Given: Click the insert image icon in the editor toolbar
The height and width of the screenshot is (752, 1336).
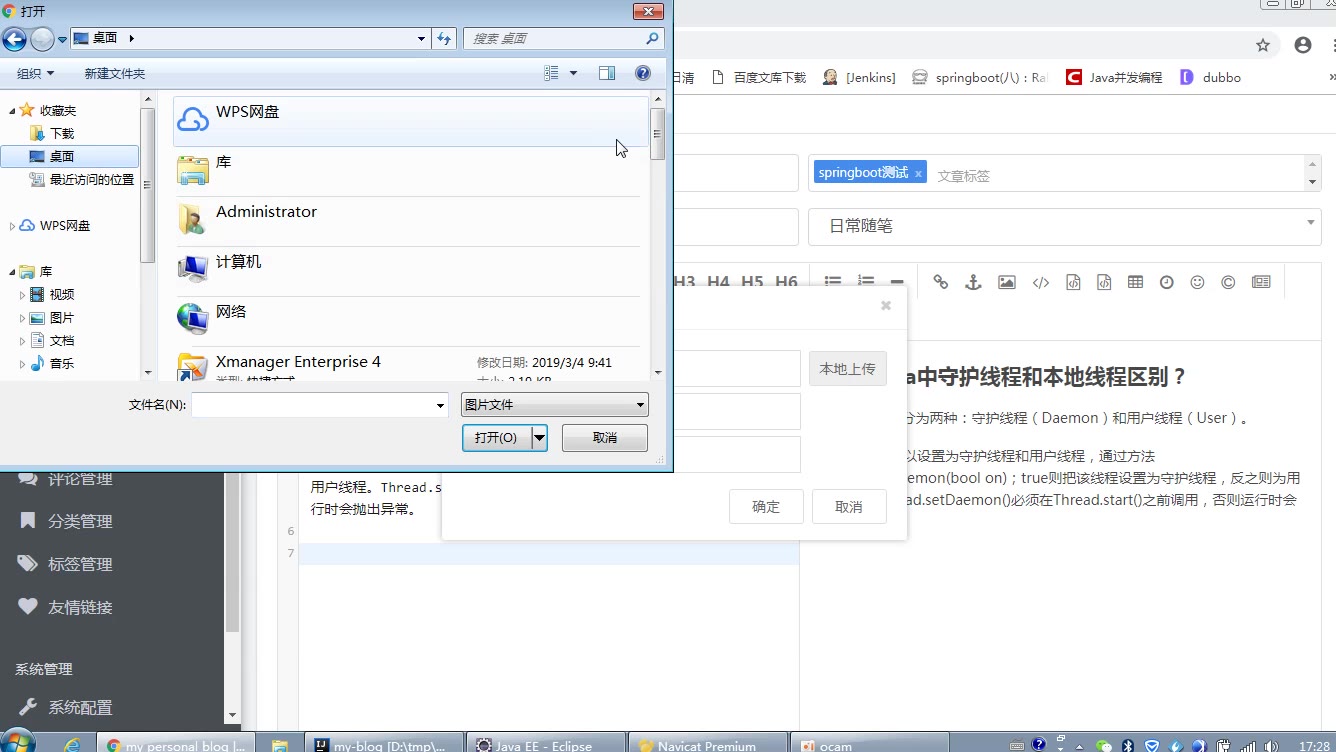Looking at the screenshot, I should pyautogui.click(x=1007, y=282).
